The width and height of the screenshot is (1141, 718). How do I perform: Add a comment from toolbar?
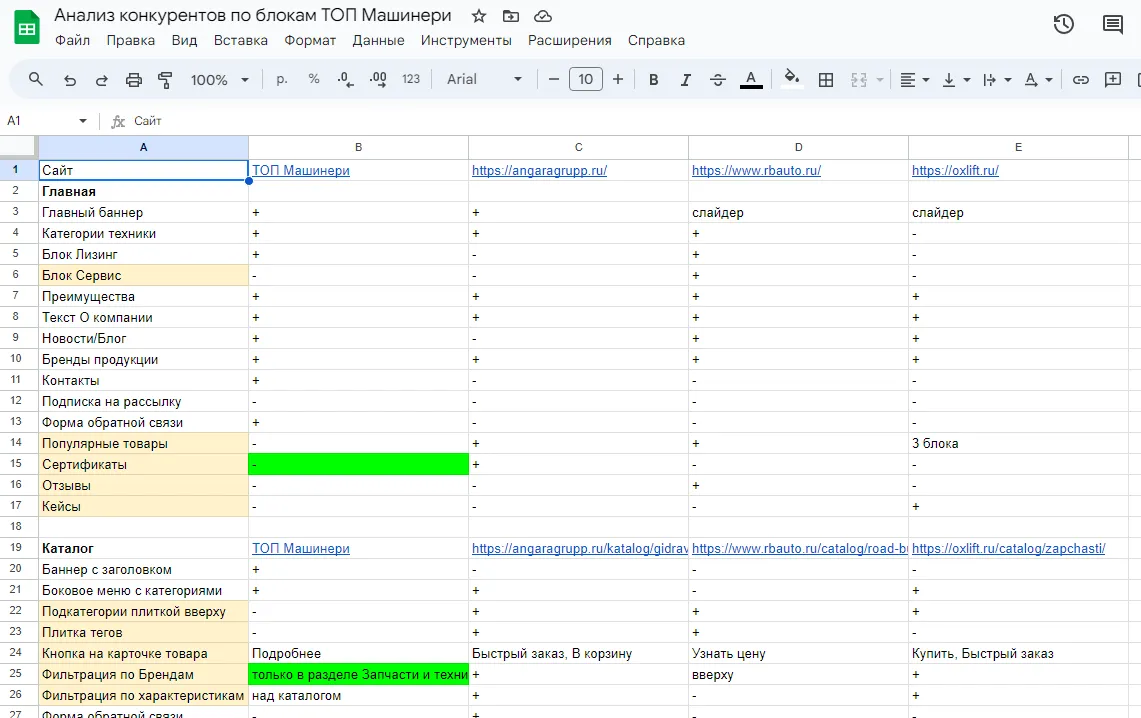(x=1113, y=79)
